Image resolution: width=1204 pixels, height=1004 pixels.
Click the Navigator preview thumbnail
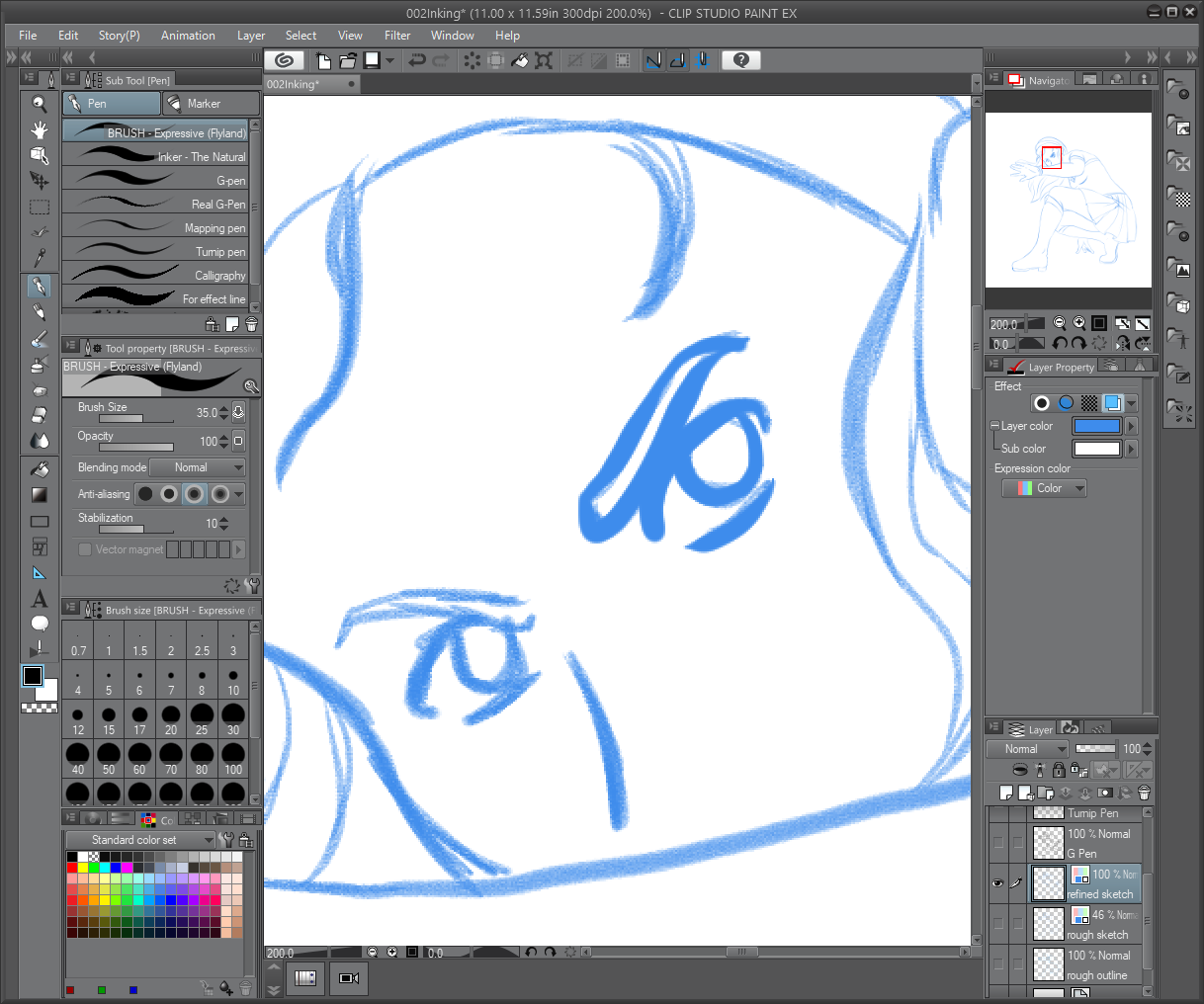point(1069,200)
